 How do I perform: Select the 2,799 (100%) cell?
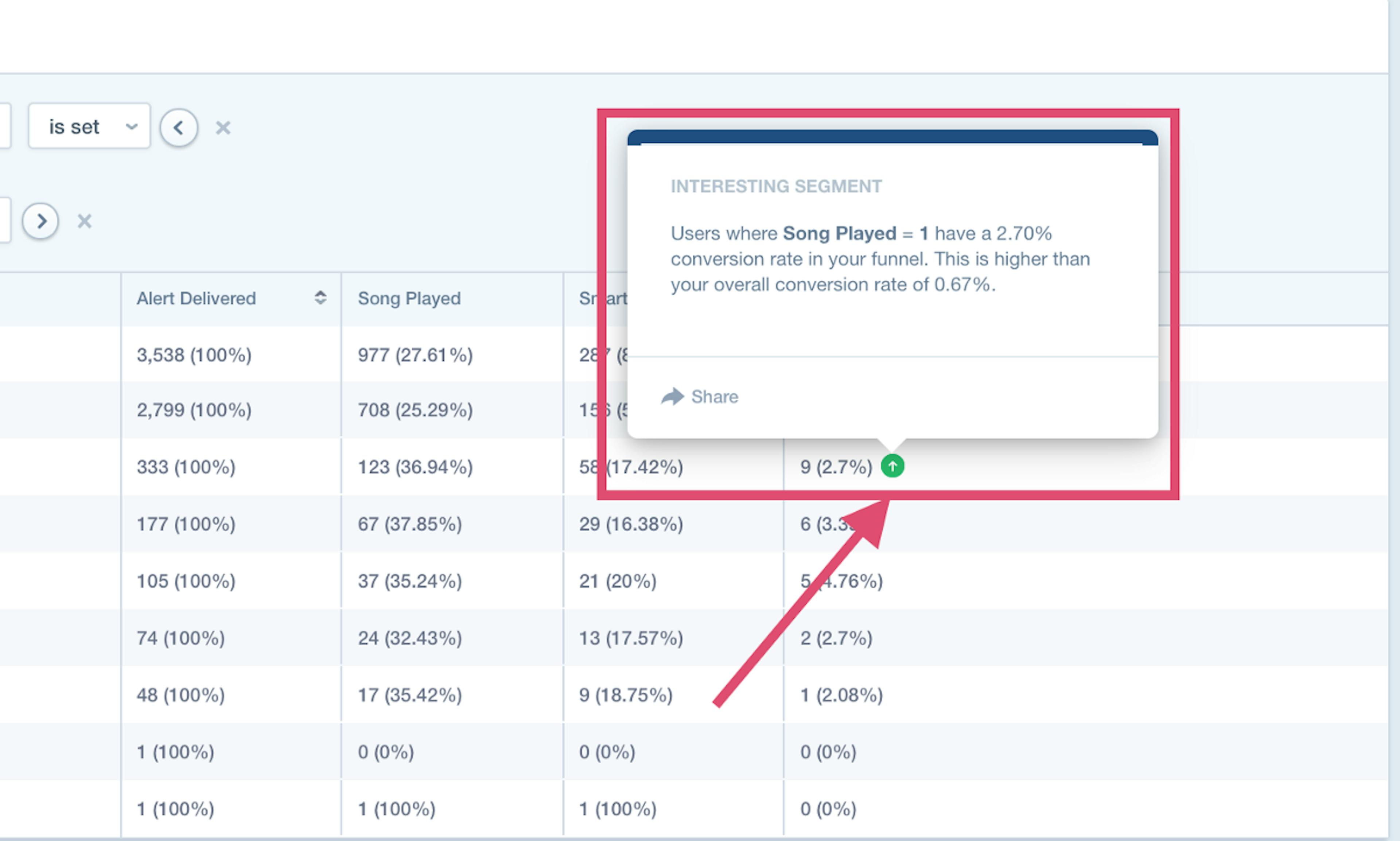194,410
